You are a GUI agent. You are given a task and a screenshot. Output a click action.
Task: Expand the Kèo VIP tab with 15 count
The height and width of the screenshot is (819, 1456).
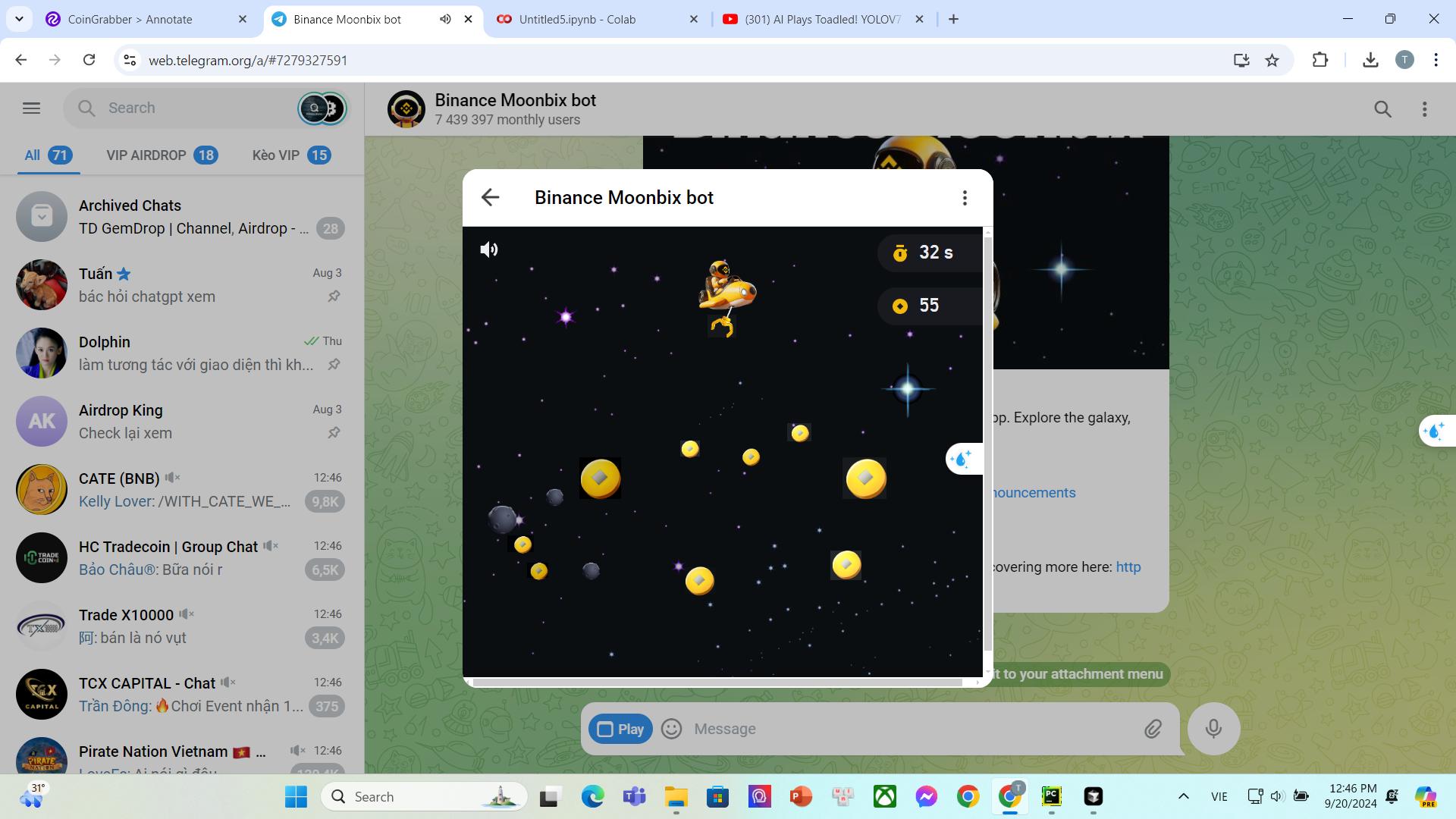coord(291,155)
